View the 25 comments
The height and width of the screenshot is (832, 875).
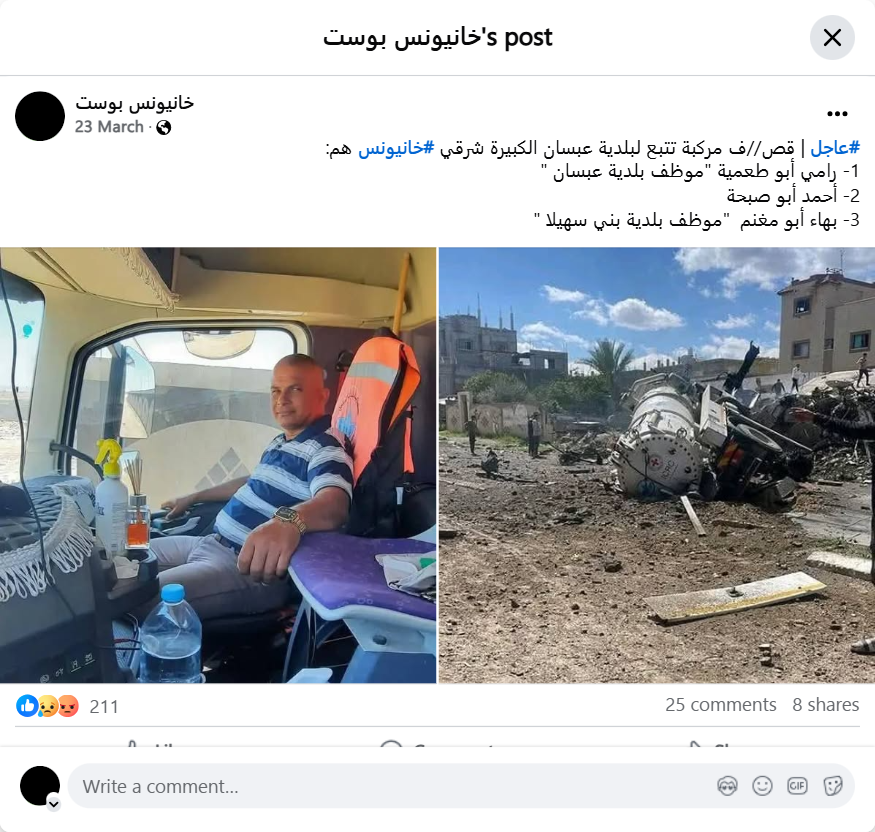[x=720, y=705]
